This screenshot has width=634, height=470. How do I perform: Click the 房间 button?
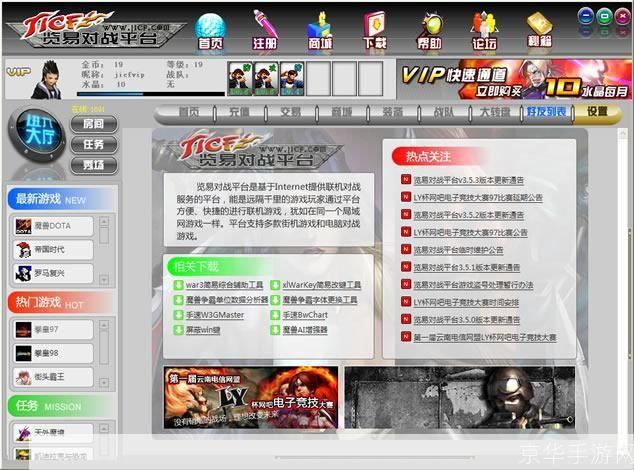click(x=94, y=124)
